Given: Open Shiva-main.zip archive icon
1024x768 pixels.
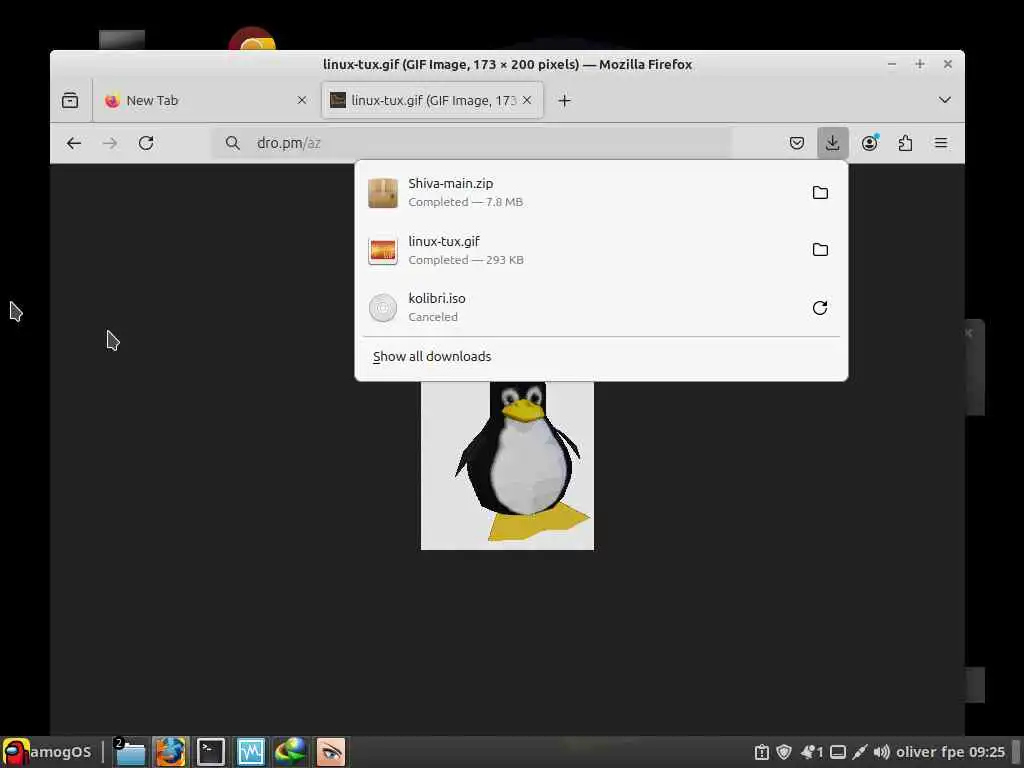Looking at the screenshot, I should tap(383, 193).
